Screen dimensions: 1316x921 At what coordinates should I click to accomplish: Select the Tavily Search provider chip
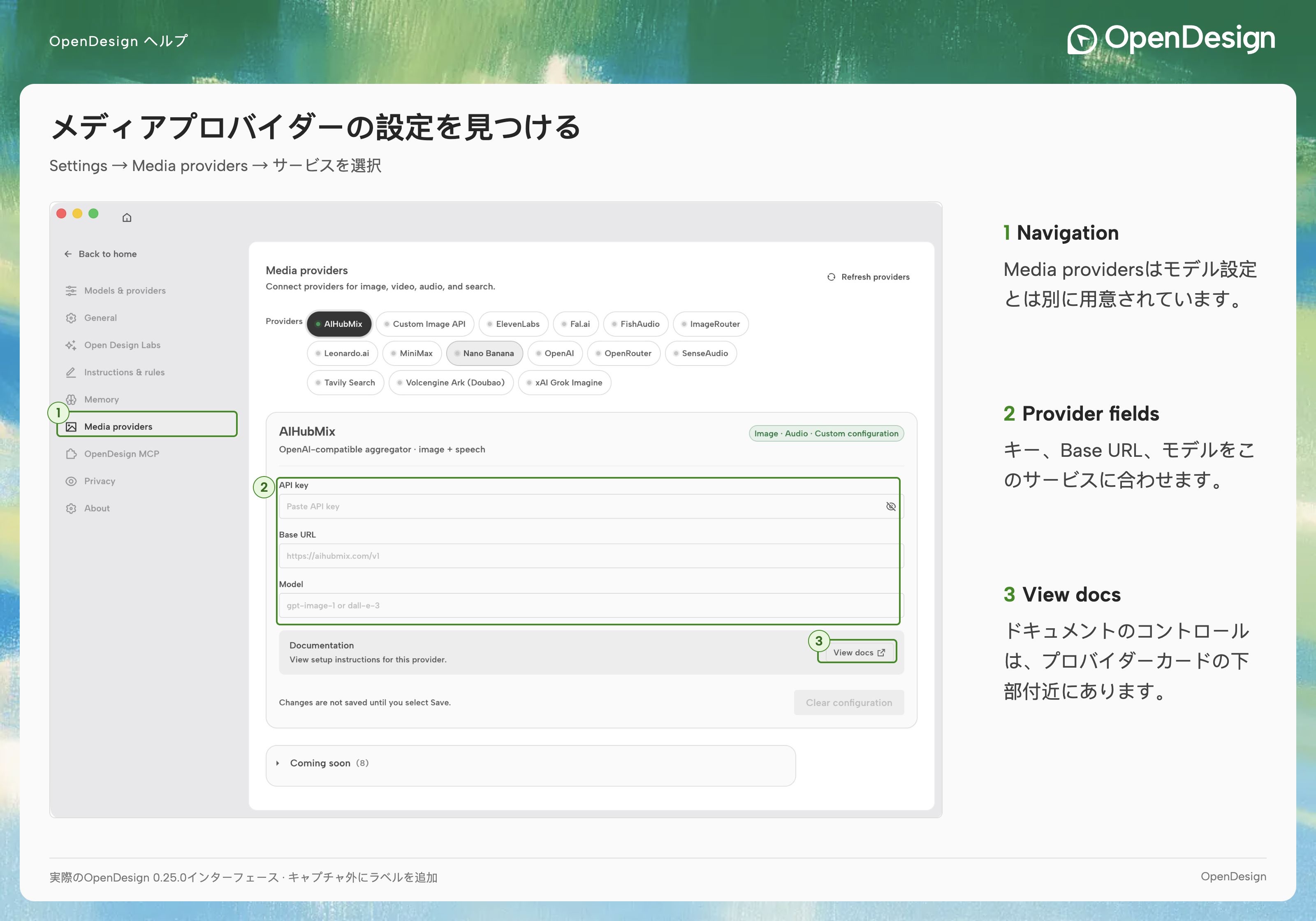click(x=345, y=383)
